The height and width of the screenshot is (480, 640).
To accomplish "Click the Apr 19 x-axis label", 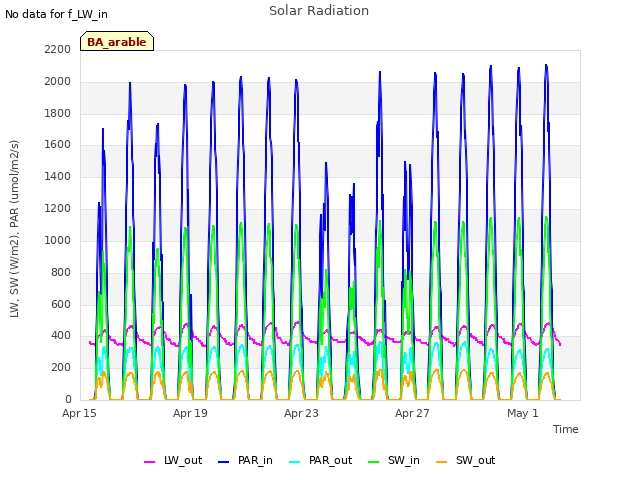I will click(190, 413).
